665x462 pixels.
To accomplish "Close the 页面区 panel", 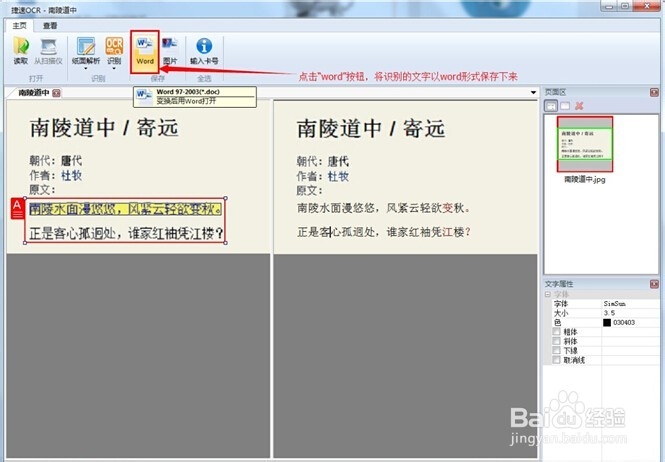I will click(x=654, y=92).
